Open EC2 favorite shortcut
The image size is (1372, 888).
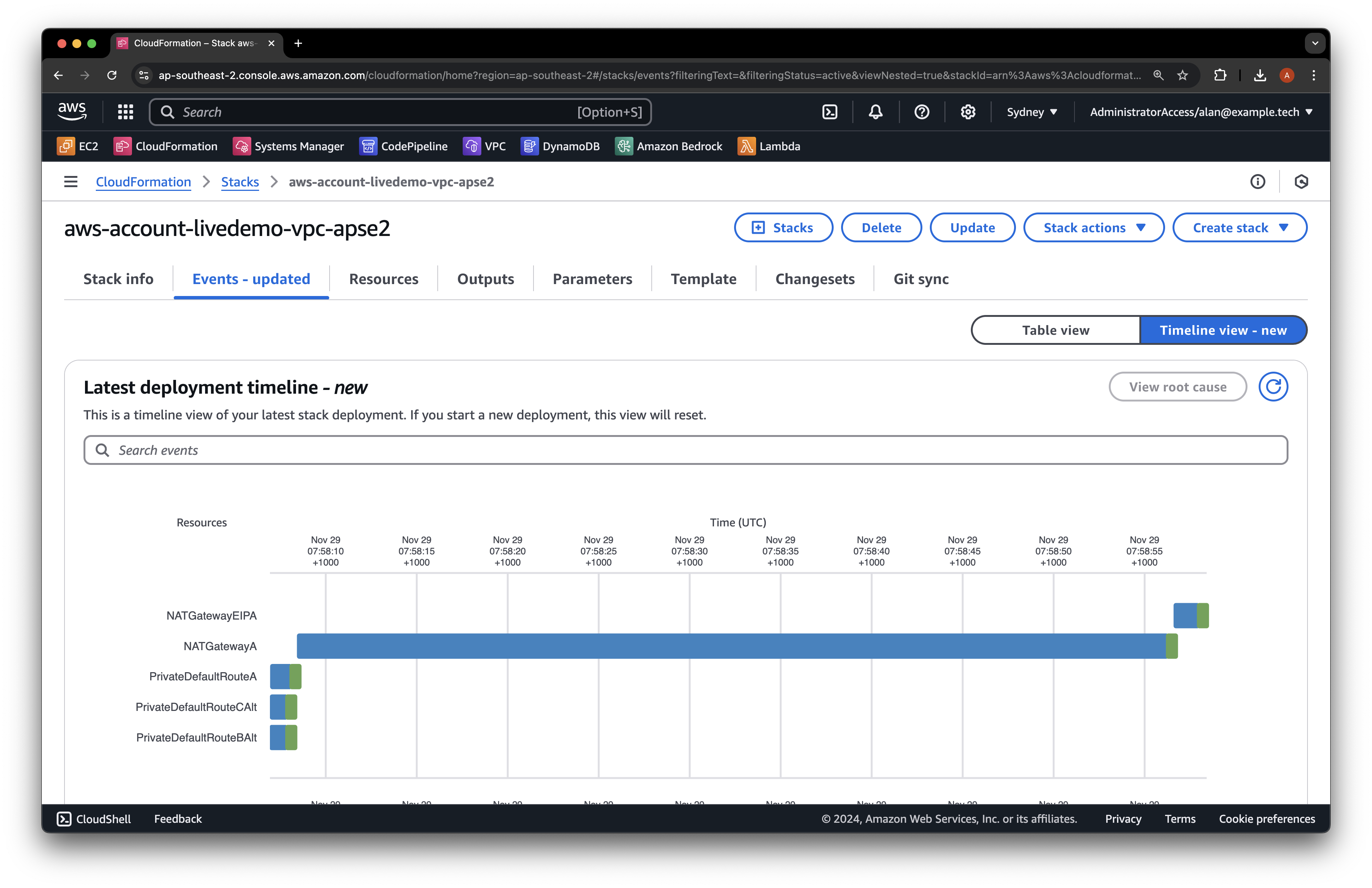pyautogui.click(x=77, y=147)
